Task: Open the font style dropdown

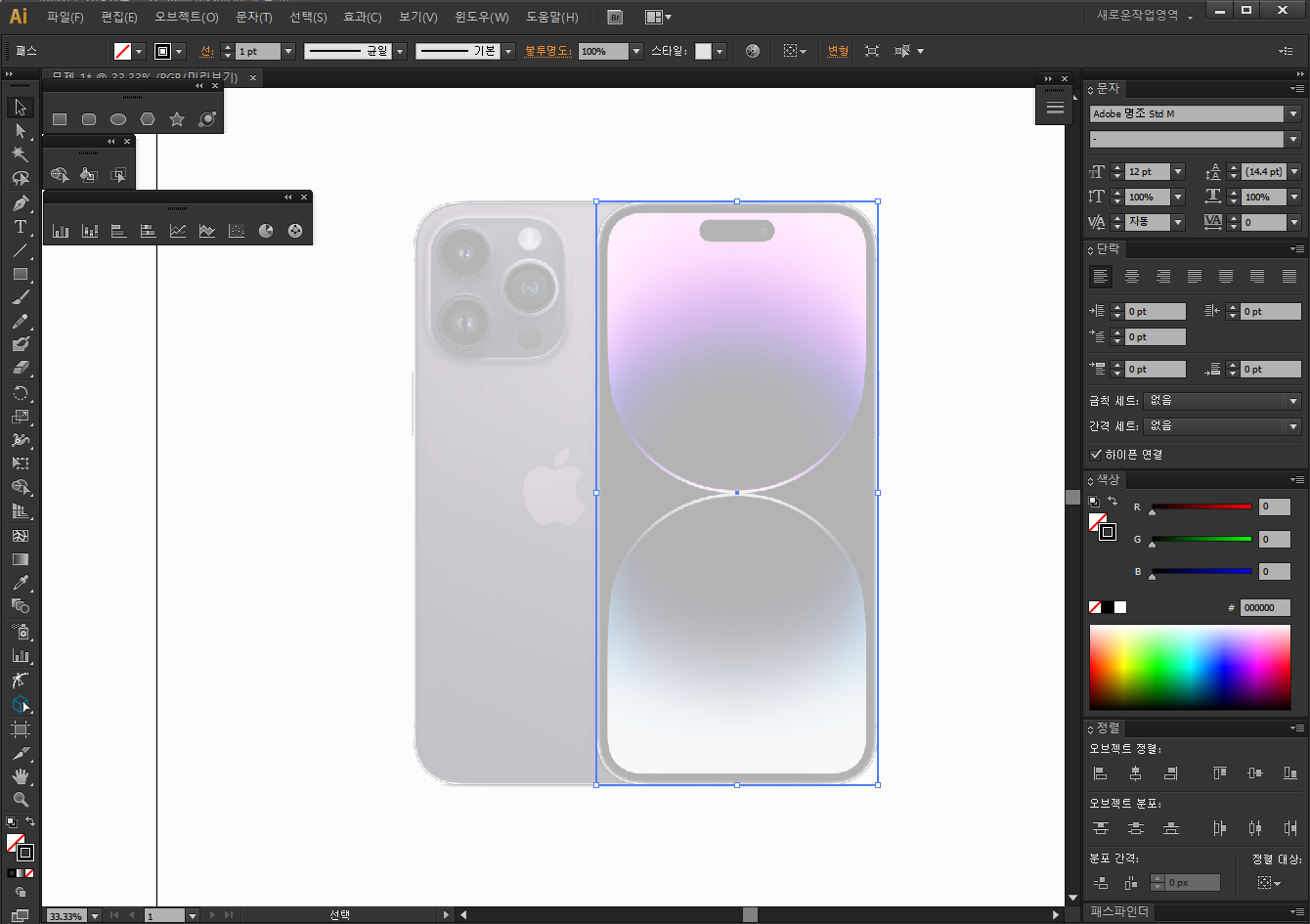Action: pos(1293,140)
